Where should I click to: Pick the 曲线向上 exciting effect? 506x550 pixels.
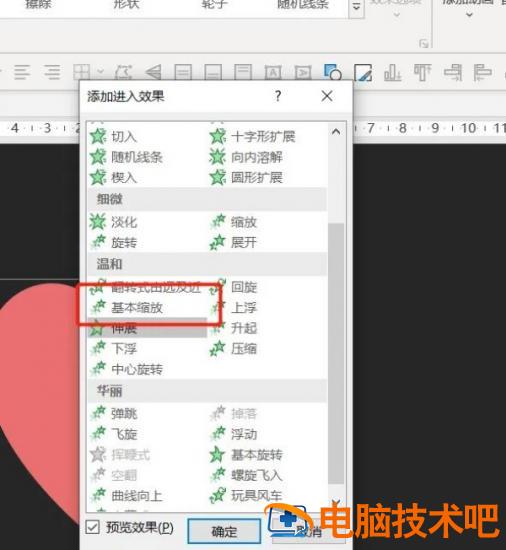[x=126, y=496]
